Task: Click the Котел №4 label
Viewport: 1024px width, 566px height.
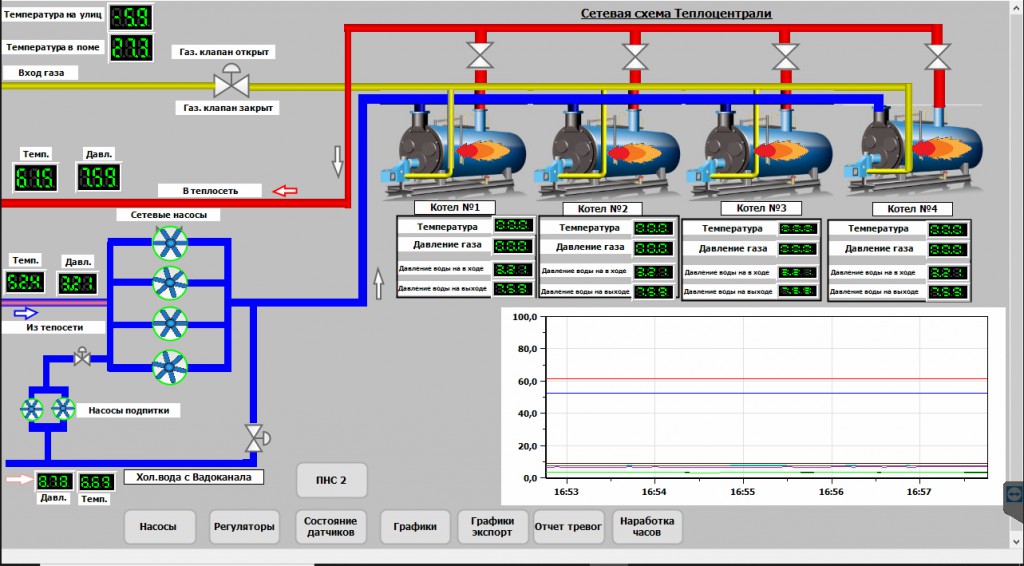Action: click(x=912, y=209)
